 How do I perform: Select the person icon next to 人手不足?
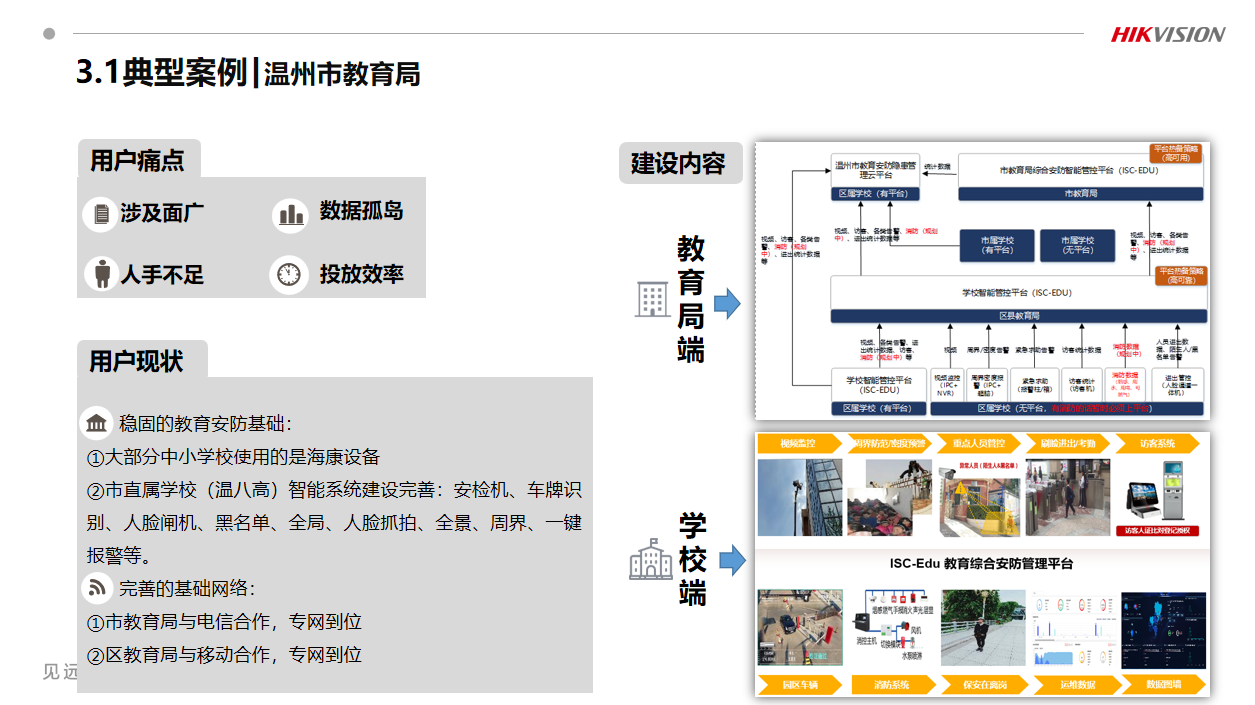pos(100,274)
